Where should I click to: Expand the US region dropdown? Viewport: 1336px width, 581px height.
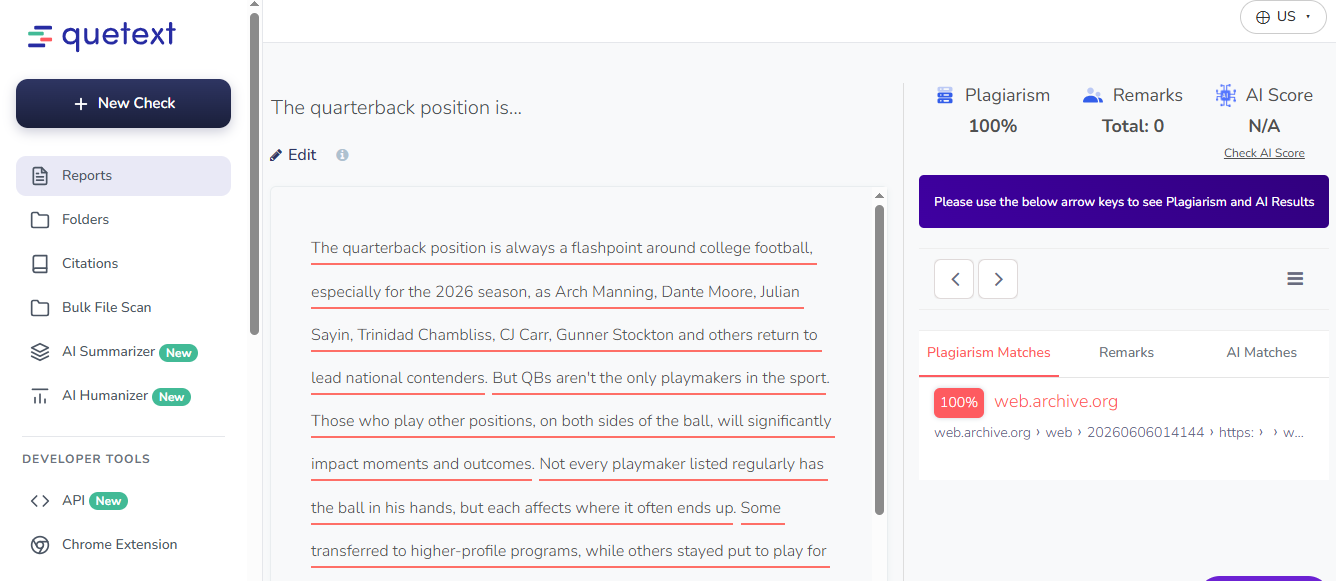(x=1283, y=17)
